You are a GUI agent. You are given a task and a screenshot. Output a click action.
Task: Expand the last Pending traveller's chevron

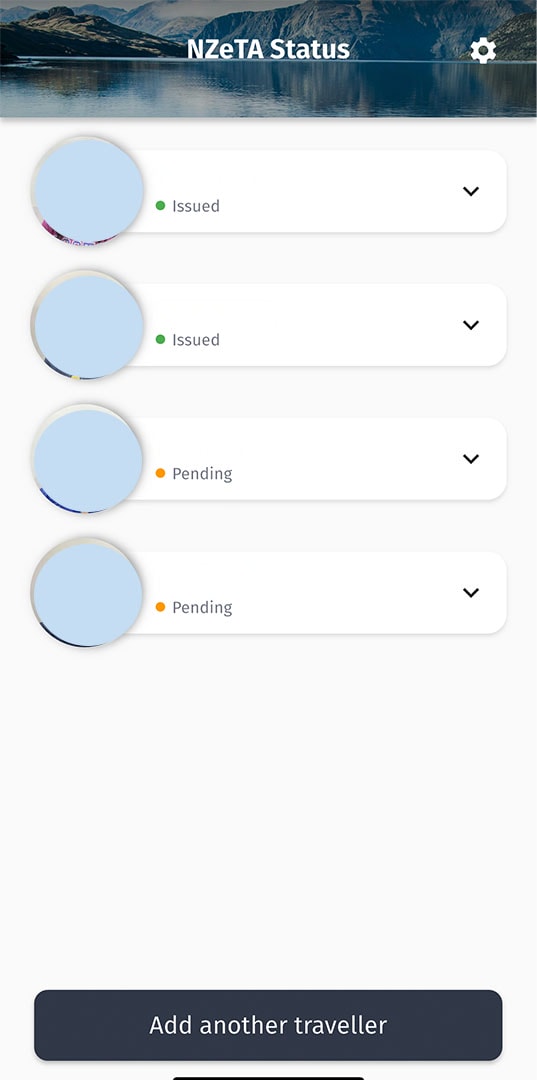click(x=471, y=592)
